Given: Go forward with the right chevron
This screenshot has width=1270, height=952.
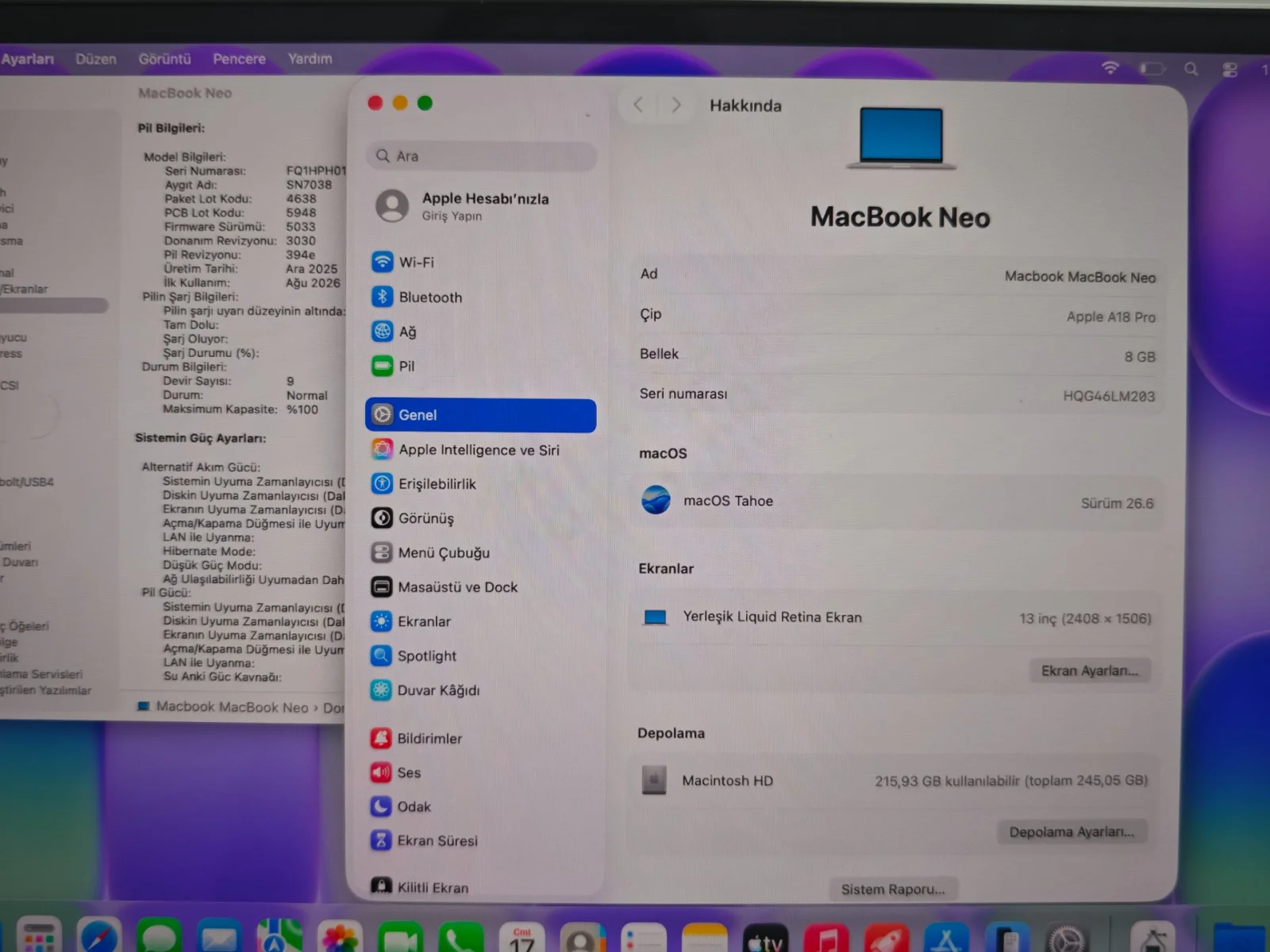Looking at the screenshot, I should (x=676, y=105).
